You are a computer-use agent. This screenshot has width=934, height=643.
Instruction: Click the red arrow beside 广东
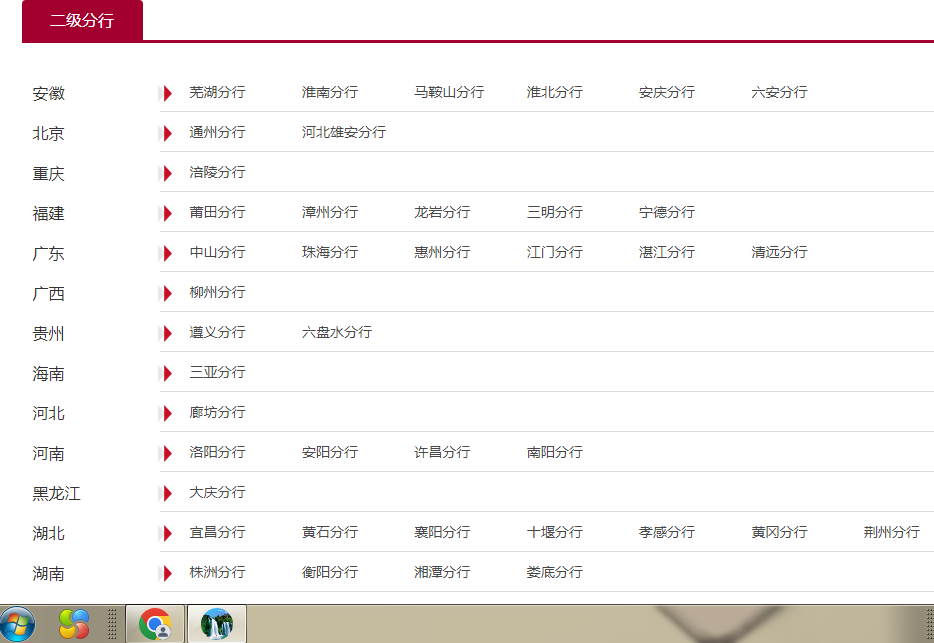click(167, 253)
